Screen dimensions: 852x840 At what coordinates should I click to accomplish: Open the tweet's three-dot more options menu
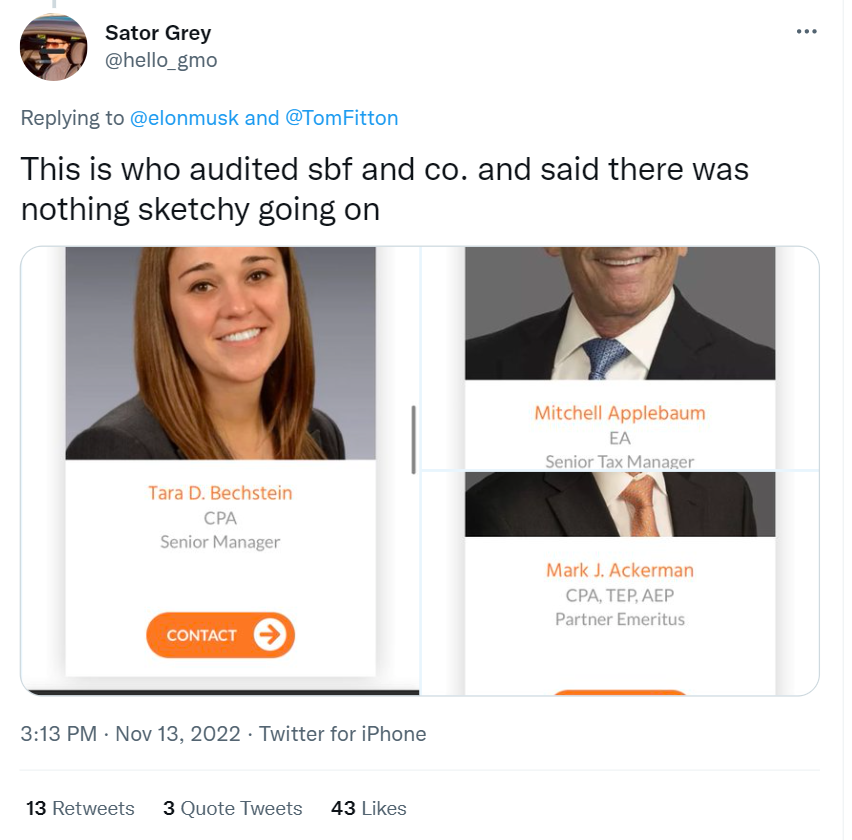click(806, 32)
